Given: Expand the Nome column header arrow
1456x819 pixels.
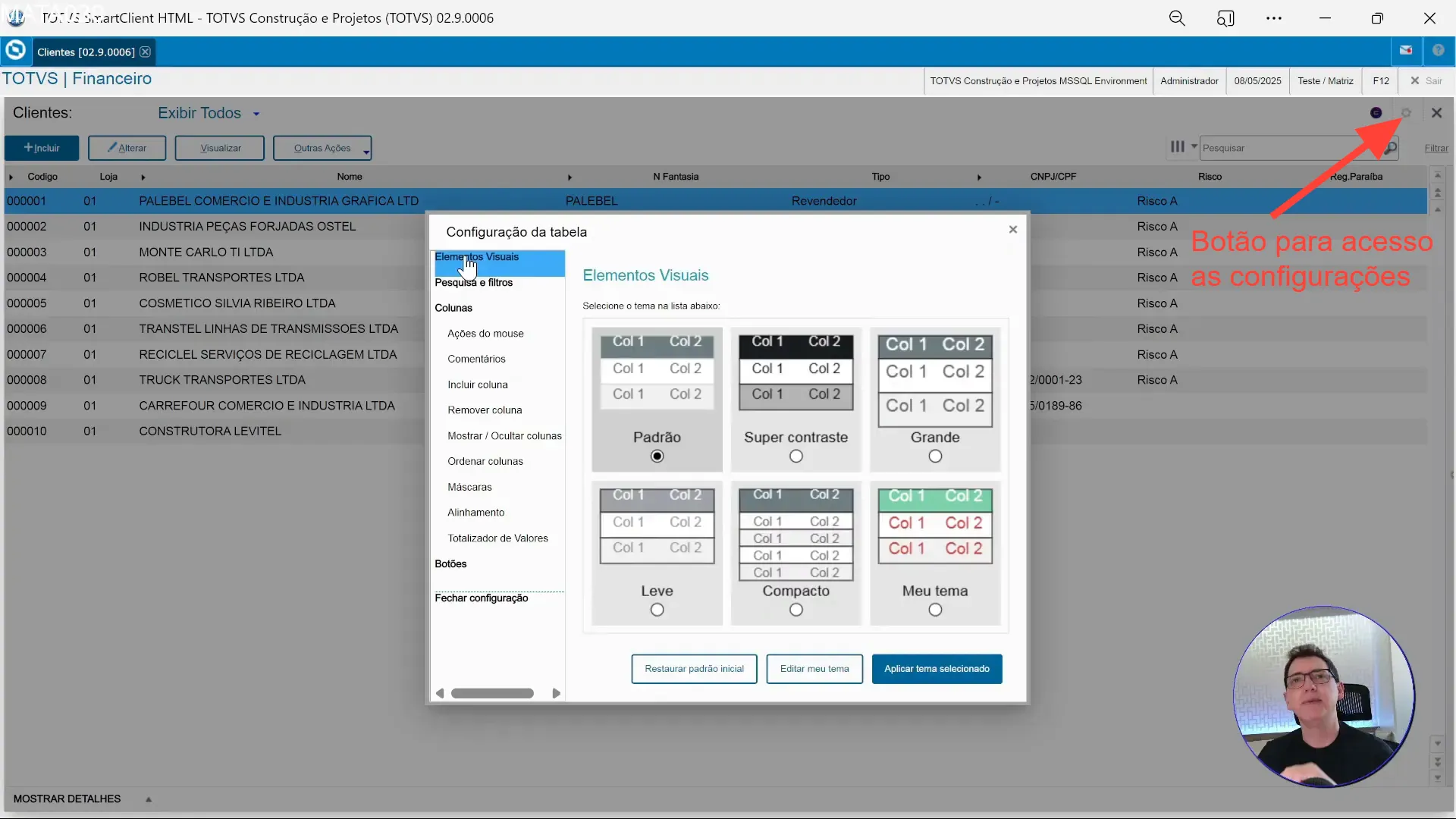Looking at the screenshot, I should pos(570,177).
